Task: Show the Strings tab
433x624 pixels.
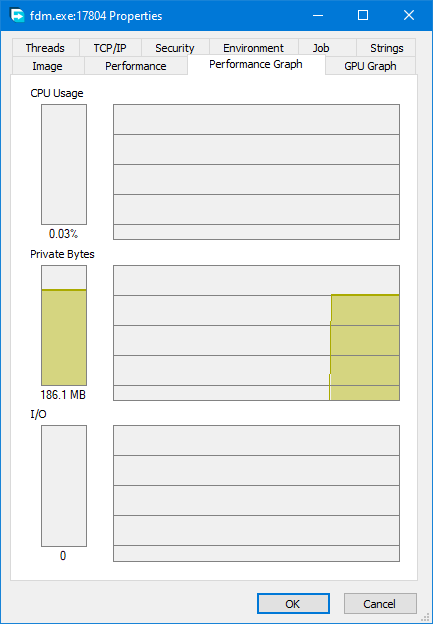Action: 386,48
